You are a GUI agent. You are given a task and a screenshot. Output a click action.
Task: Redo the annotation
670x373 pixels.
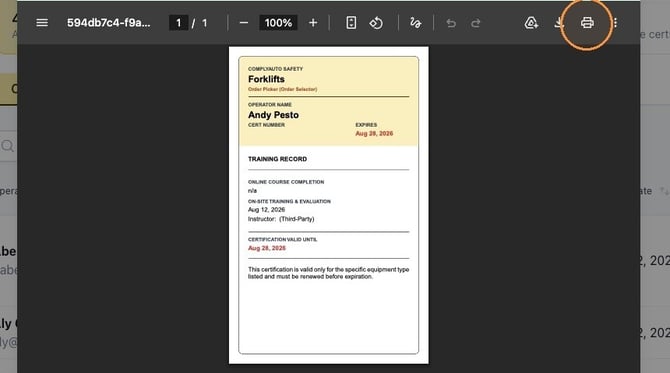pyautogui.click(x=476, y=23)
